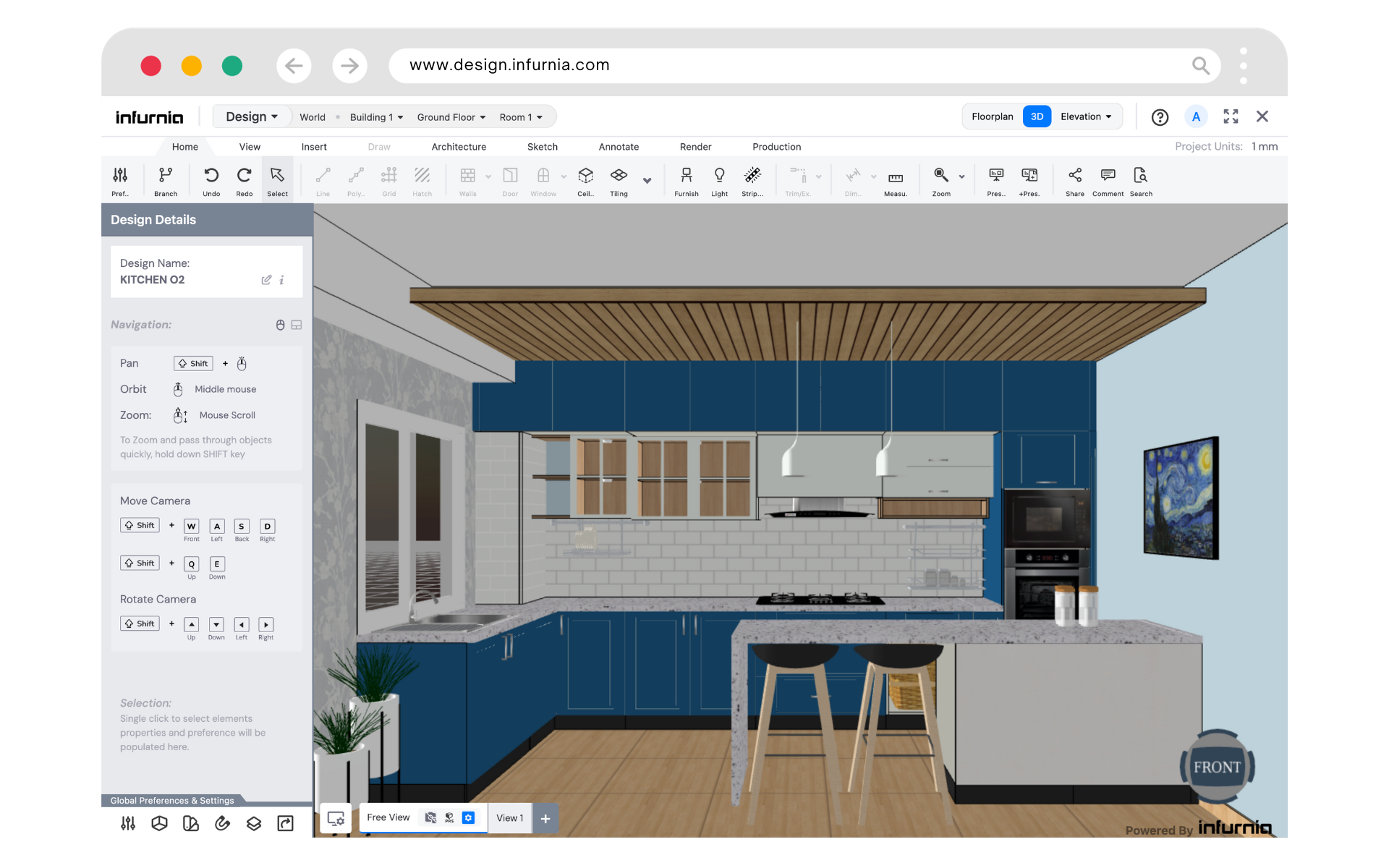Switch to the Render tab

(695, 147)
